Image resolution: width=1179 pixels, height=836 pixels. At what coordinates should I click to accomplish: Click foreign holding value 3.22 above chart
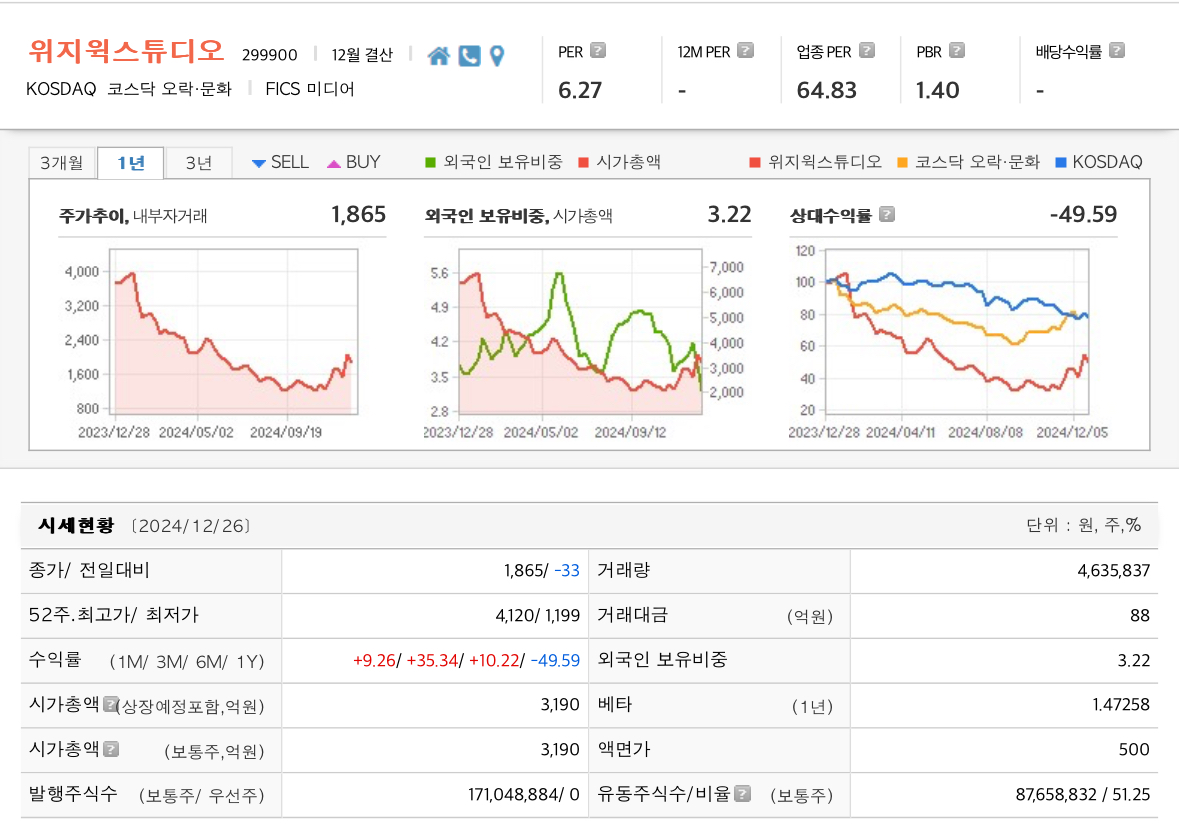pyautogui.click(x=729, y=215)
